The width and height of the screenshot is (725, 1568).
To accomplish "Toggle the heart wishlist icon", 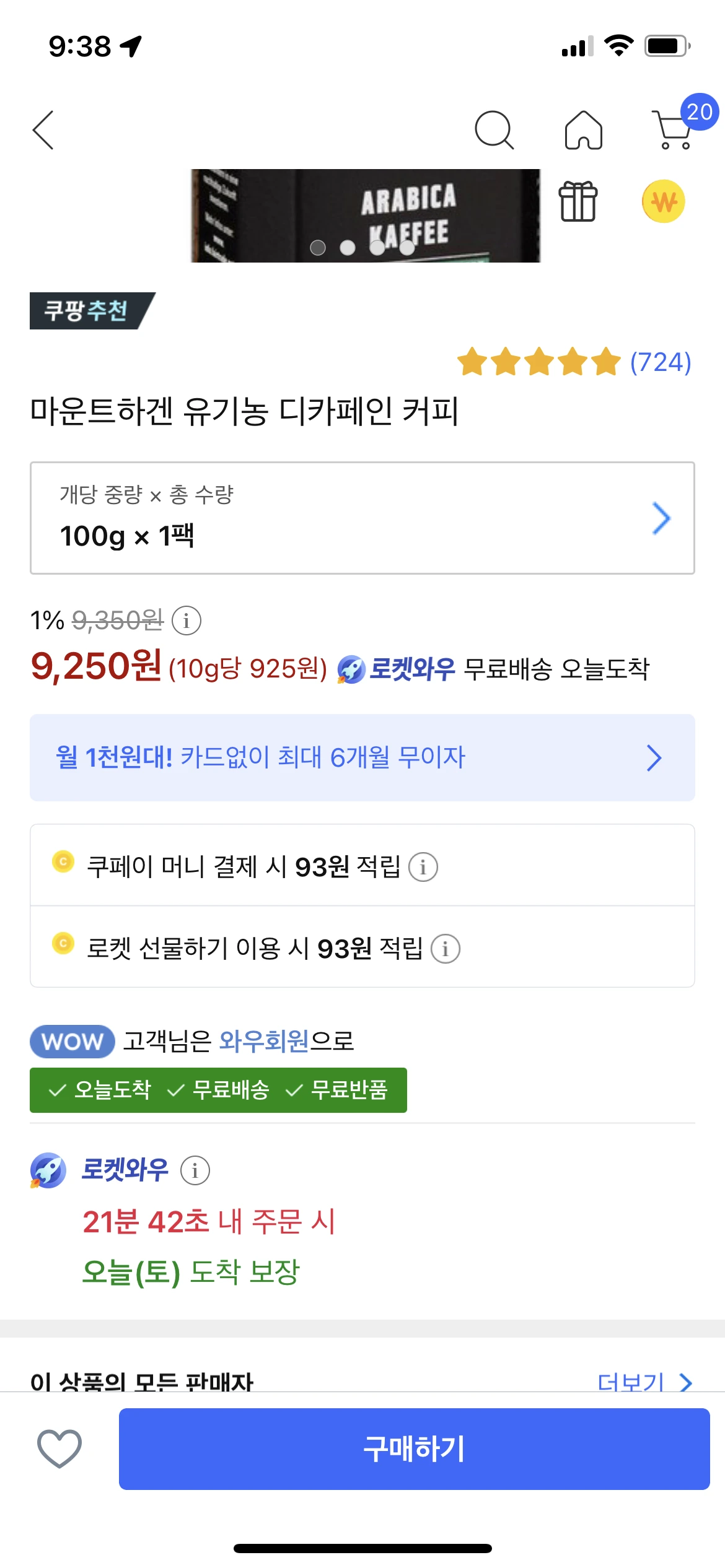I will point(59,1448).
